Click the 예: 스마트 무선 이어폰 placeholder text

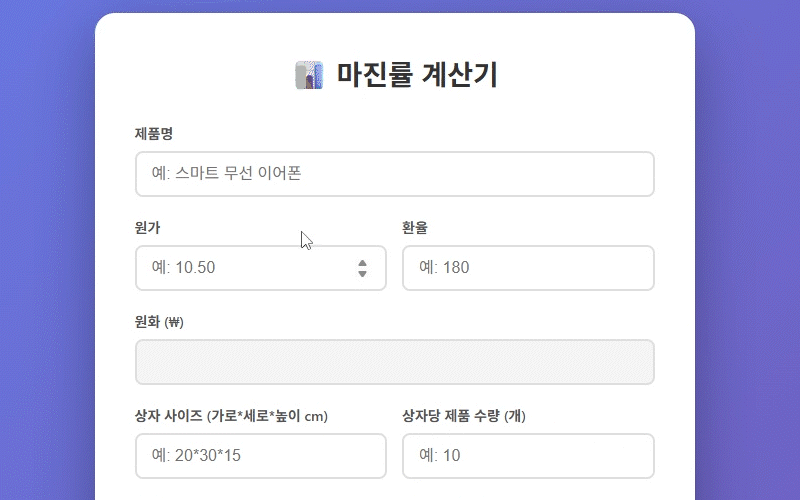227,174
